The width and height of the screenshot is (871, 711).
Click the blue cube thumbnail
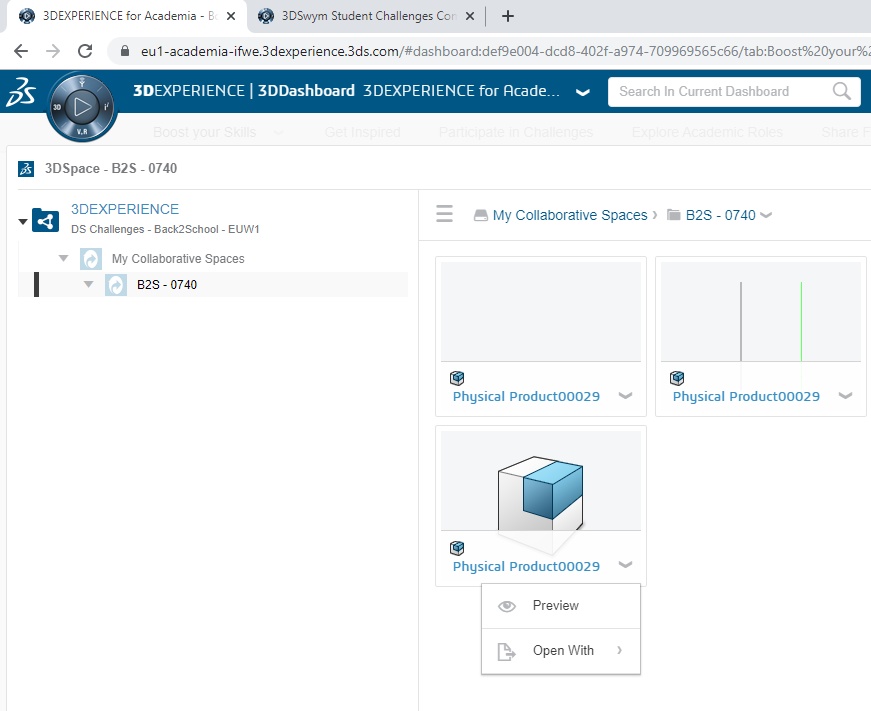point(541,481)
